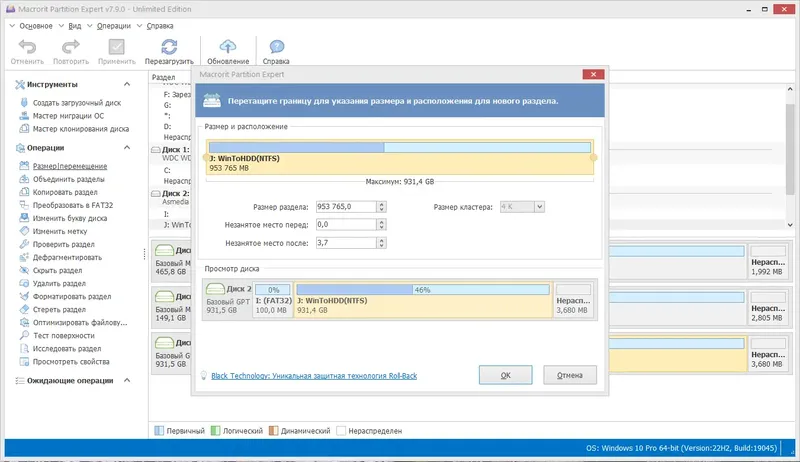Open the Операции menu
The height and width of the screenshot is (462, 800).
(x=114, y=25)
